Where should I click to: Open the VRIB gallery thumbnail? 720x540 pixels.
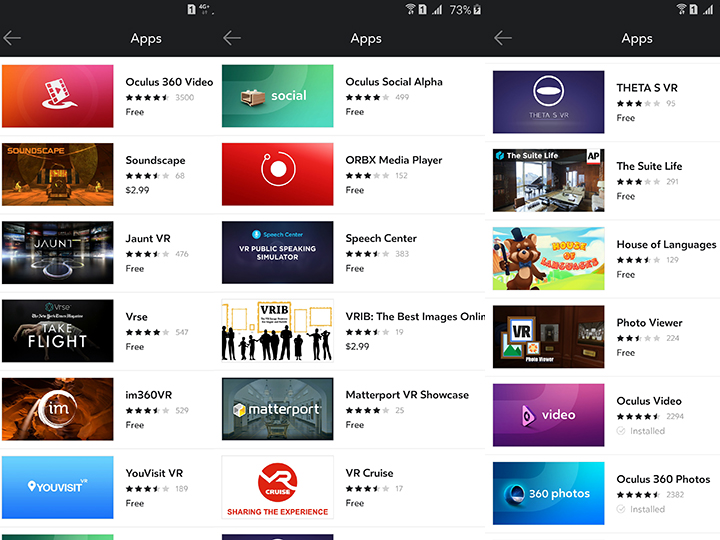click(x=277, y=331)
